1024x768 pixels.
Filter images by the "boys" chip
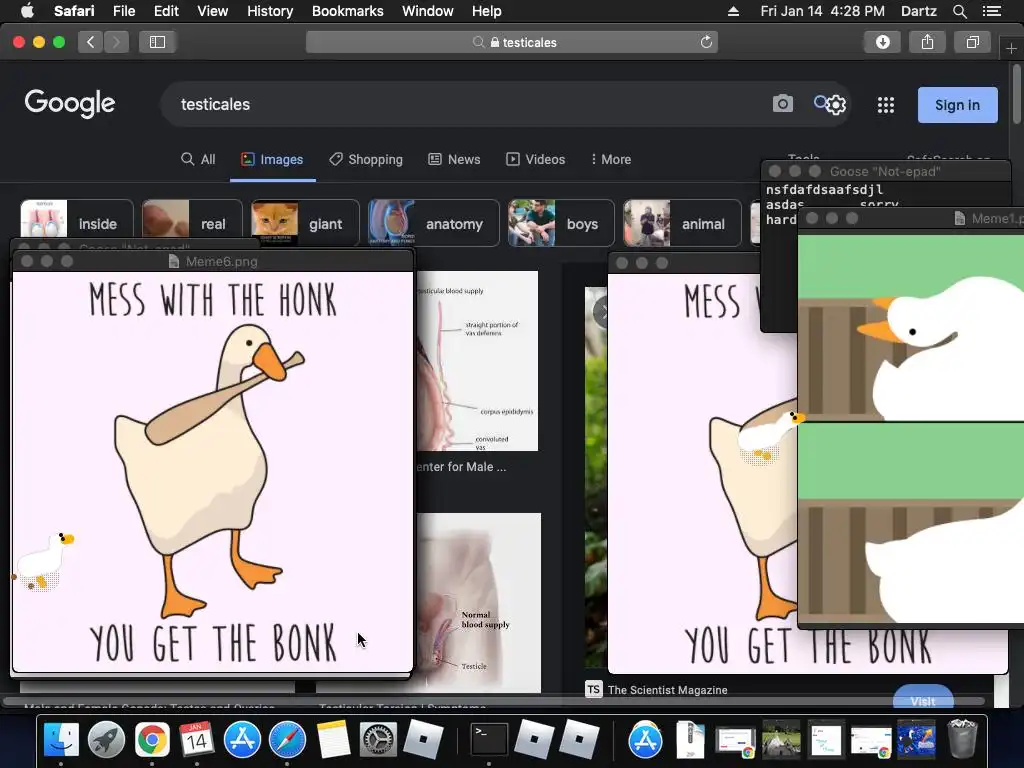(561, 223)
